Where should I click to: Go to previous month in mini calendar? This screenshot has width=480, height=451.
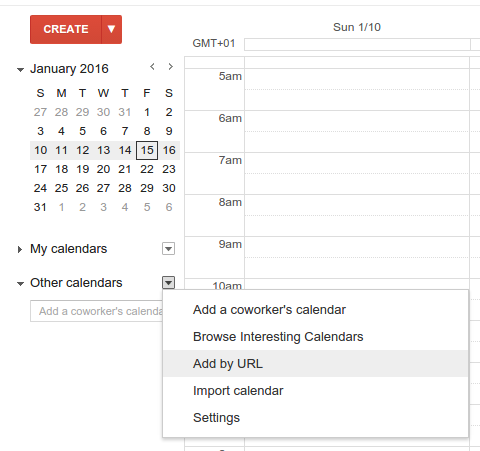pyautogui.click(x=152, y=67)
